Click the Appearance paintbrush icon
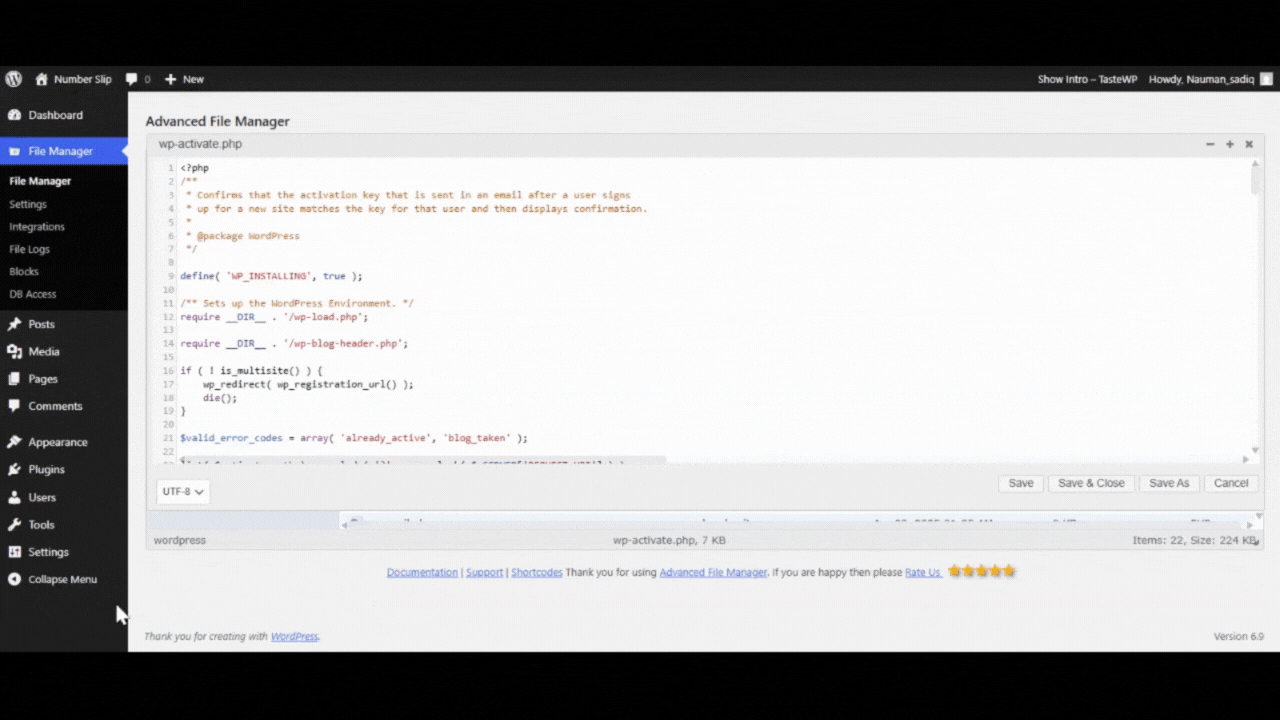 (x=17, y=442)
